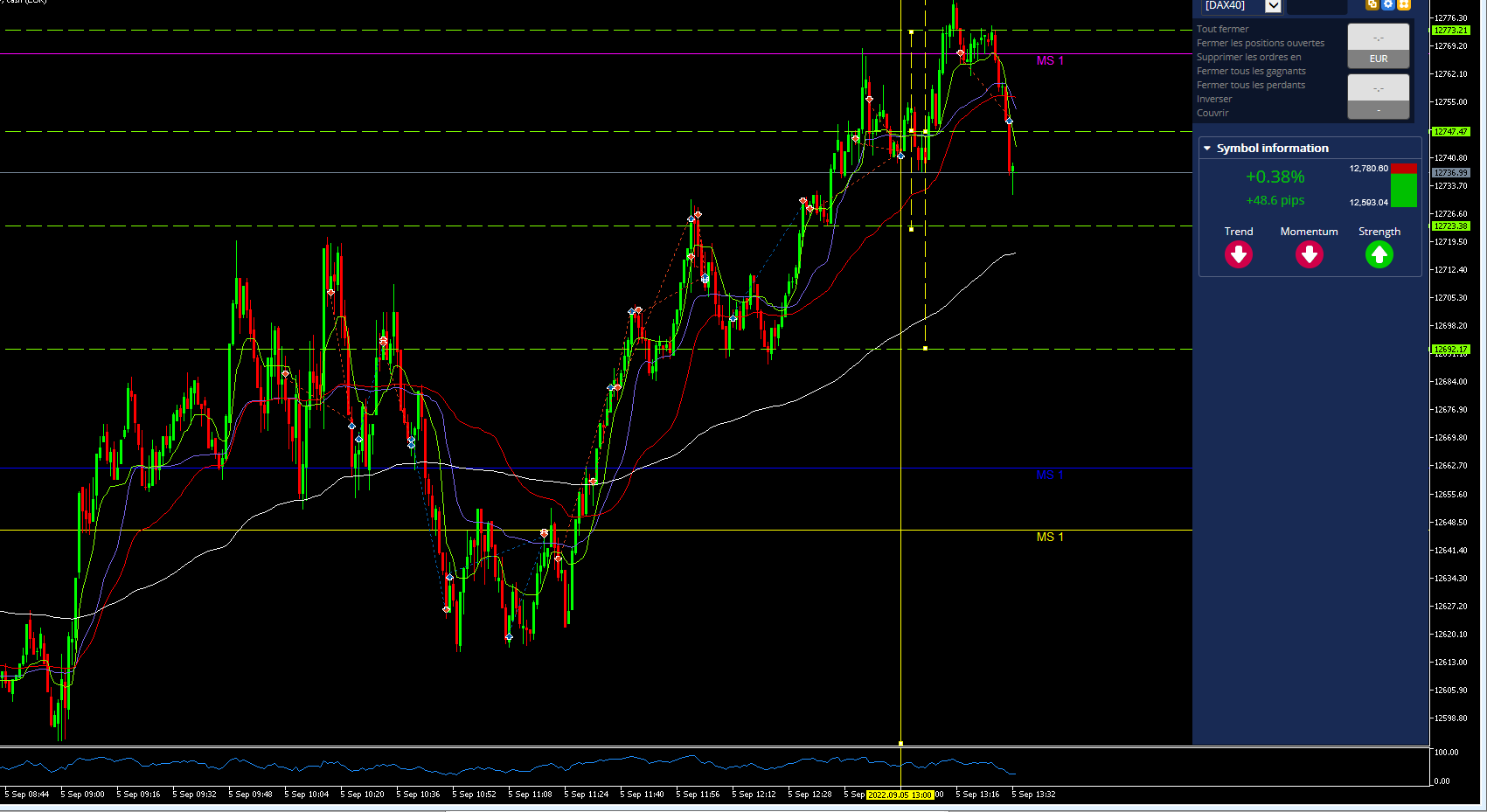Click the Strength label text
The width and height of the screenshot is (1487, 812).
click(1379, 232)
